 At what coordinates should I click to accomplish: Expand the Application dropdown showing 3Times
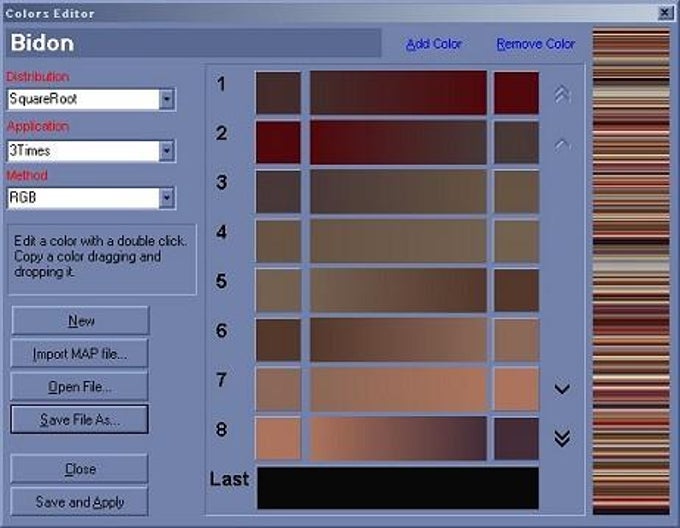(92, 151)
